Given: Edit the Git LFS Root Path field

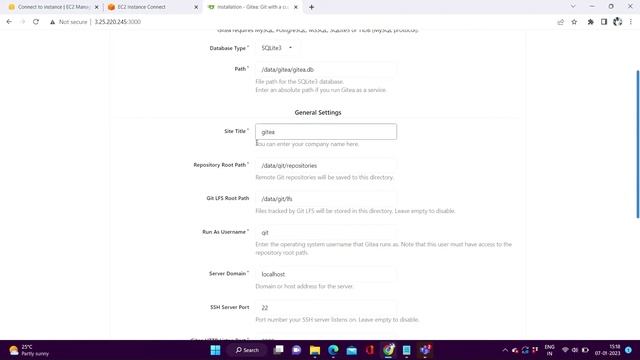Looking at the screenshot, I should click(x=326, y=199).
